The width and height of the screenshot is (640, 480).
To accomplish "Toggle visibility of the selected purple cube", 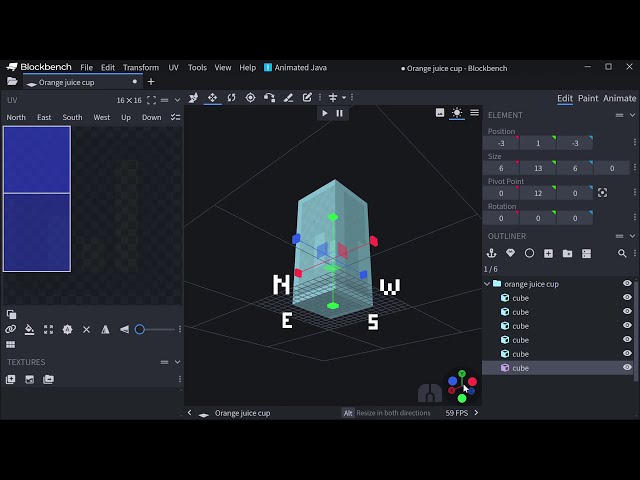I will tap(627, 367).
